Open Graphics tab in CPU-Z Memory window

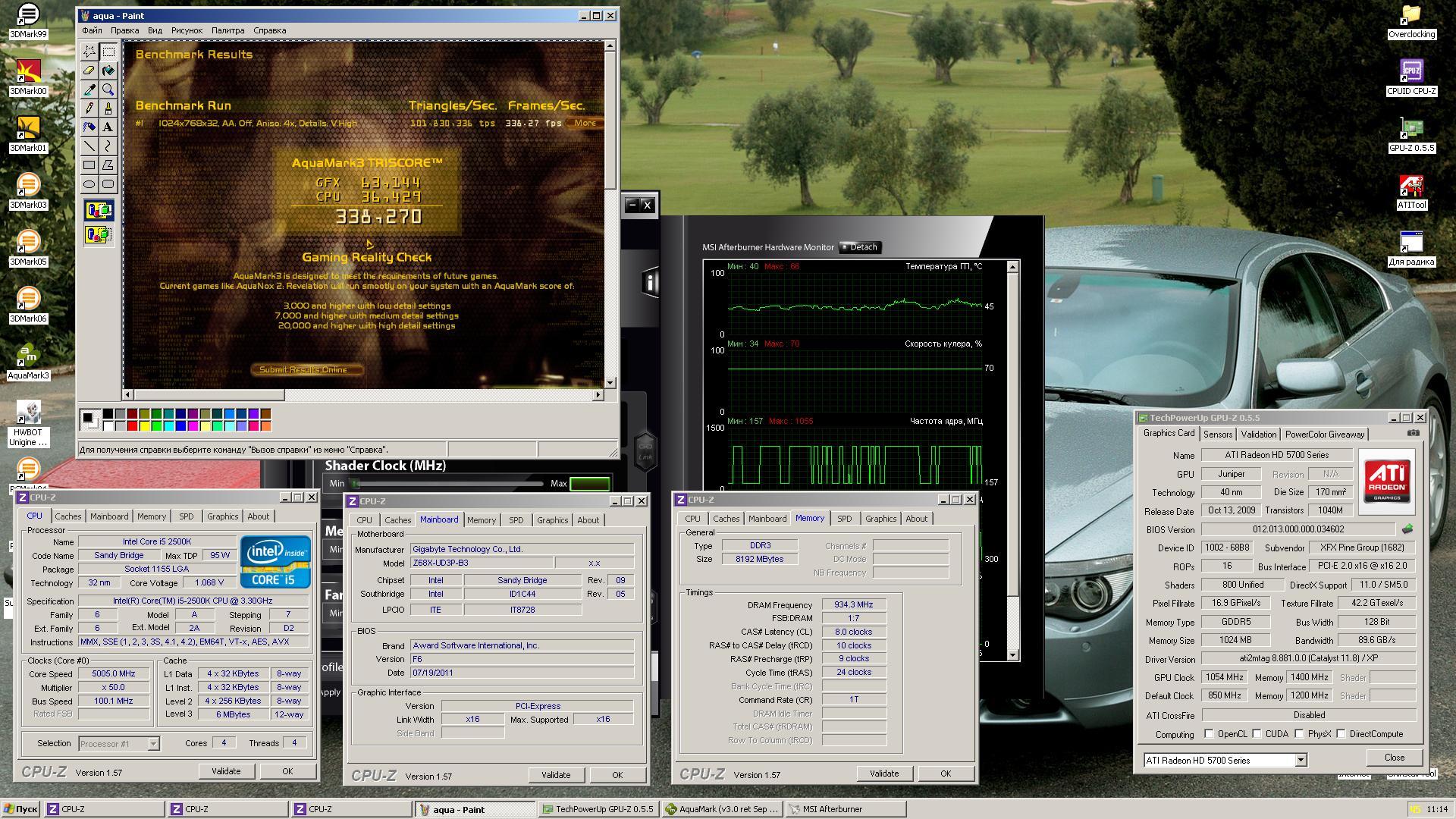(x=880, y=519)
